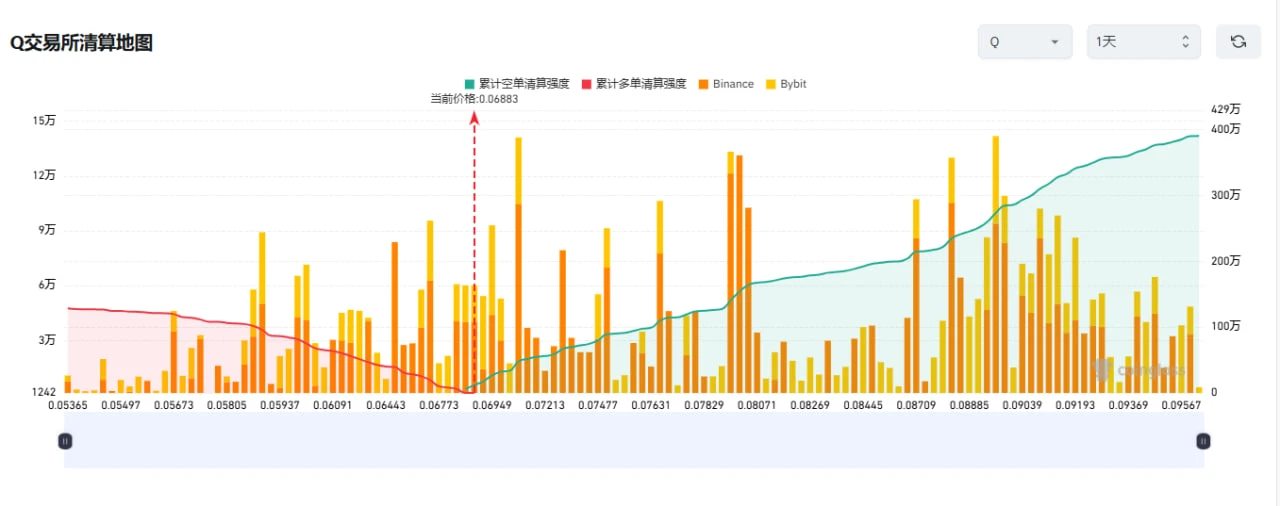The width and height of the screenshot is (1280, 506).
Task: Click the 0.05497 x-axis label
Action: (119, 405)
